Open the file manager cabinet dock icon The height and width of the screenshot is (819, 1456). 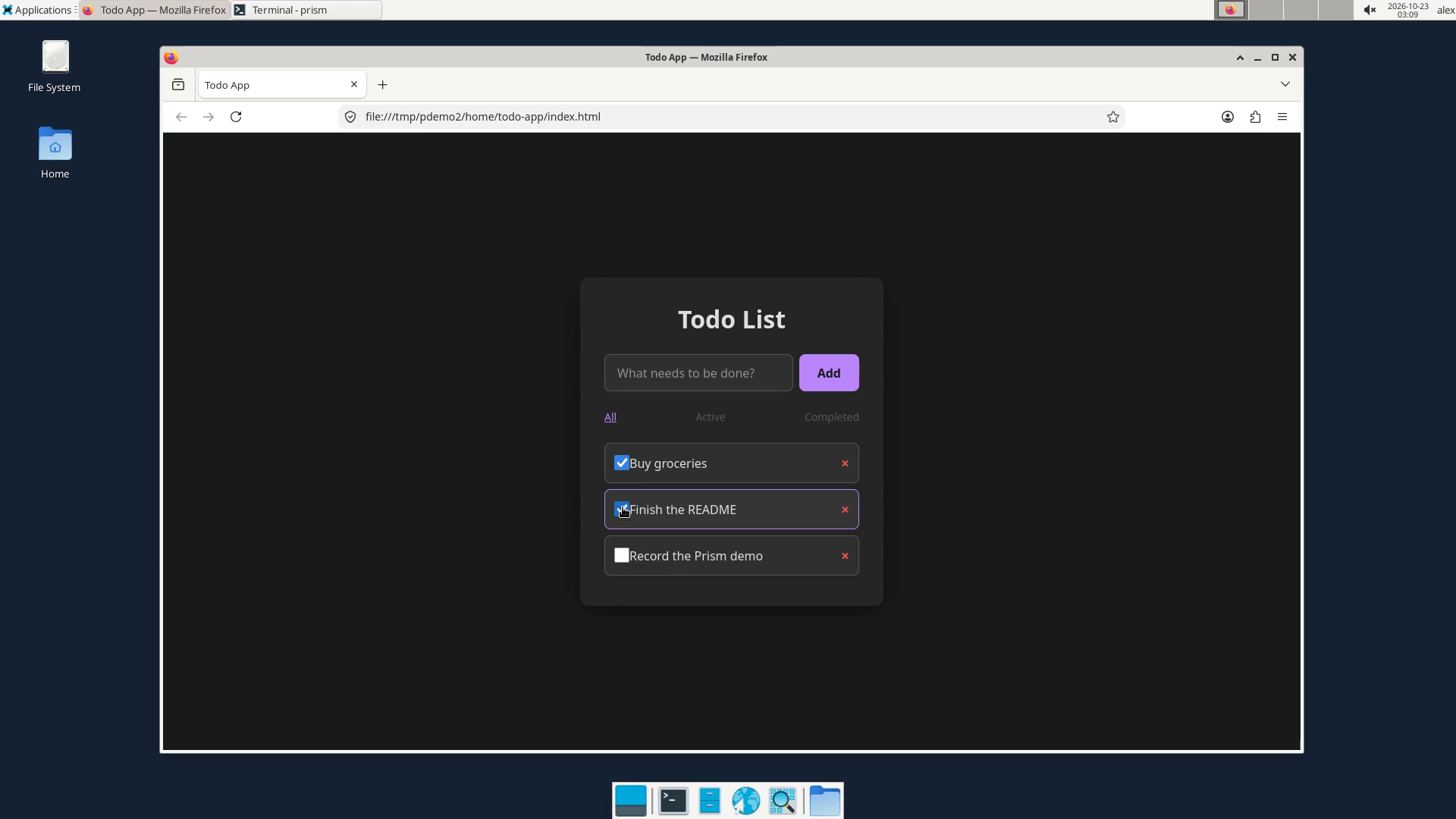point(709,801)
